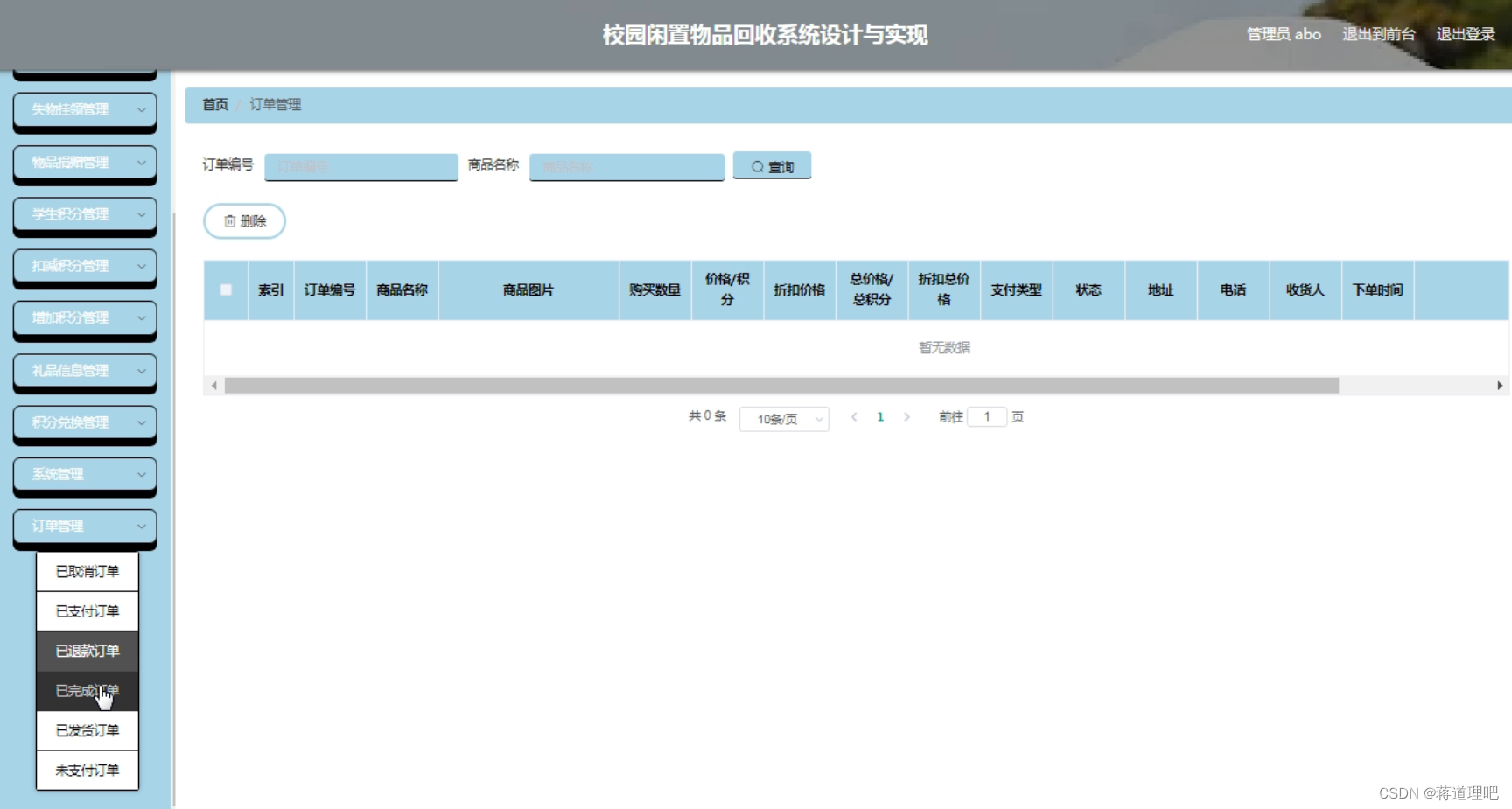The height and width of the screenshot is (809, 1512).
Task: Click the 退出到前台 button
Action: pos(1378,34)
